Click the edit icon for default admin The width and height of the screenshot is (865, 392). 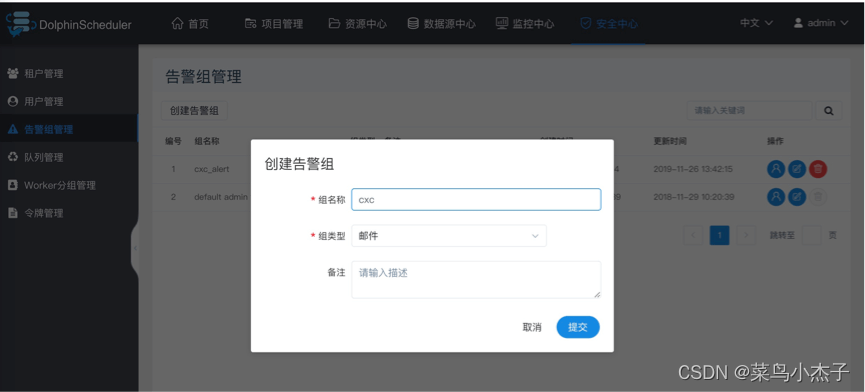797,197
